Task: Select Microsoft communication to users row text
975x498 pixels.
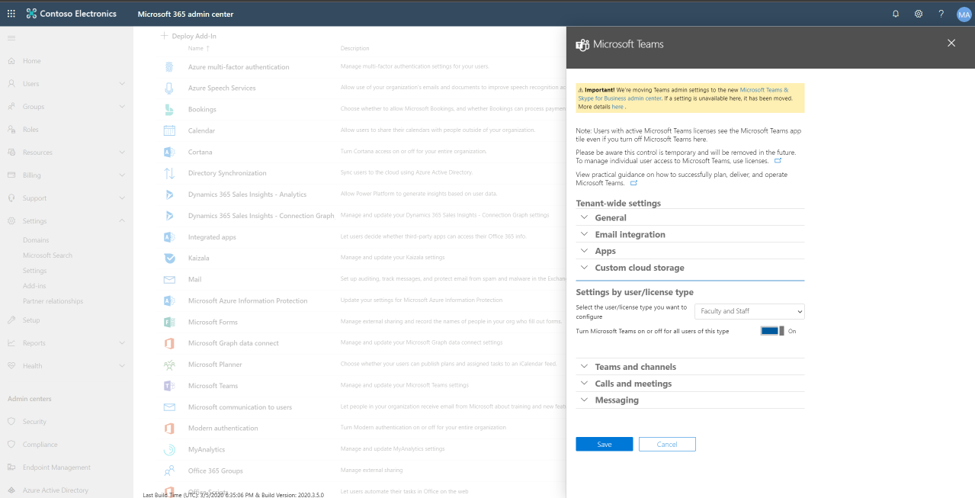Action: click(240, 407)
